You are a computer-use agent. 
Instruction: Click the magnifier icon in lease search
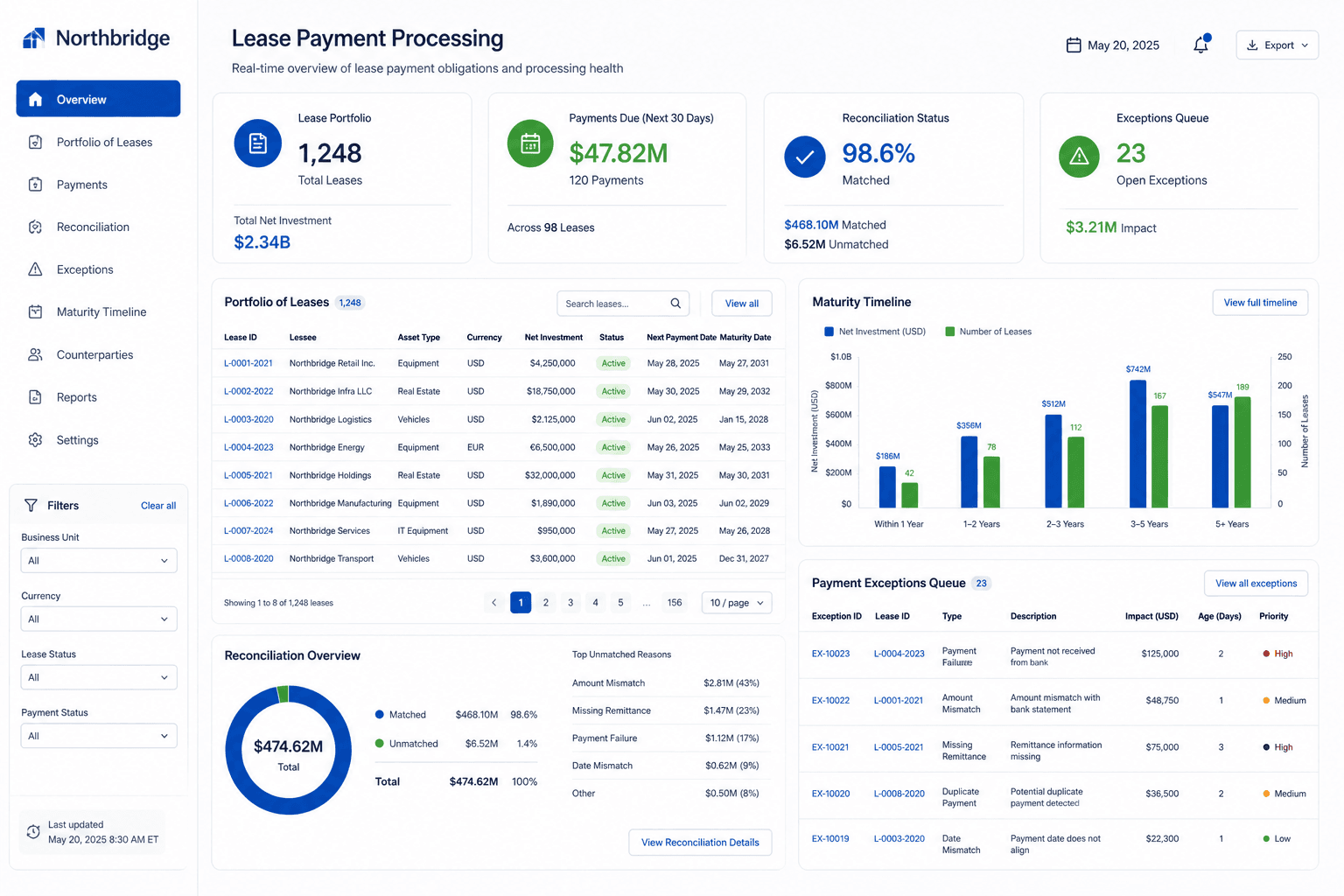tap(675, 304)
